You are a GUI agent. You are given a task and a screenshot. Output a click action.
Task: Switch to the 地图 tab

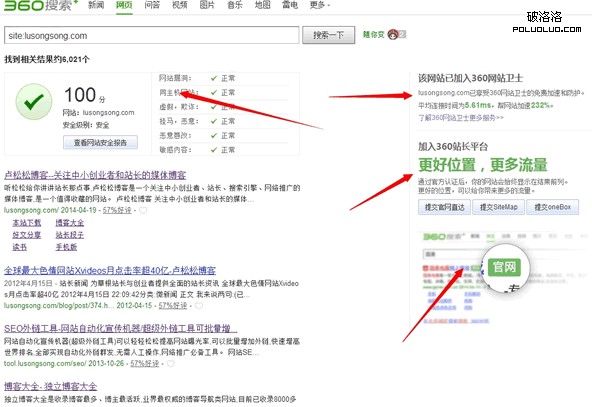[262, 5]
